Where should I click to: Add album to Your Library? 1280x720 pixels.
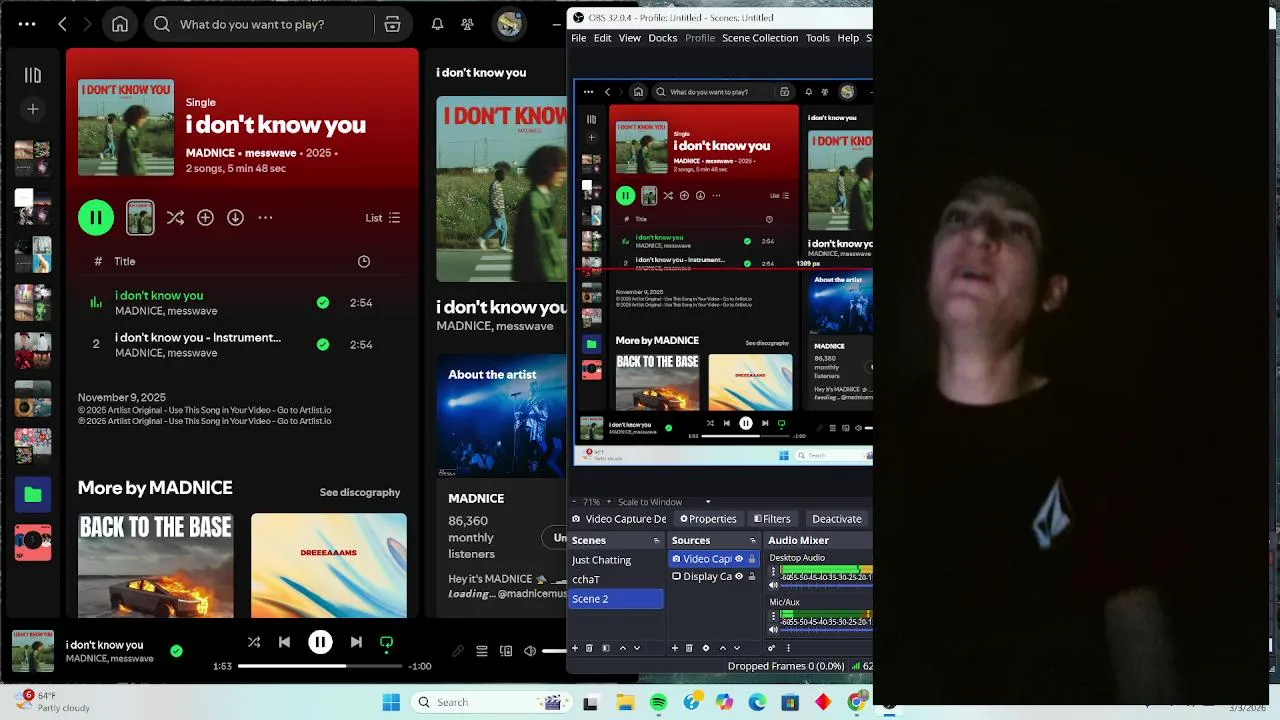[x=205, y=217]
